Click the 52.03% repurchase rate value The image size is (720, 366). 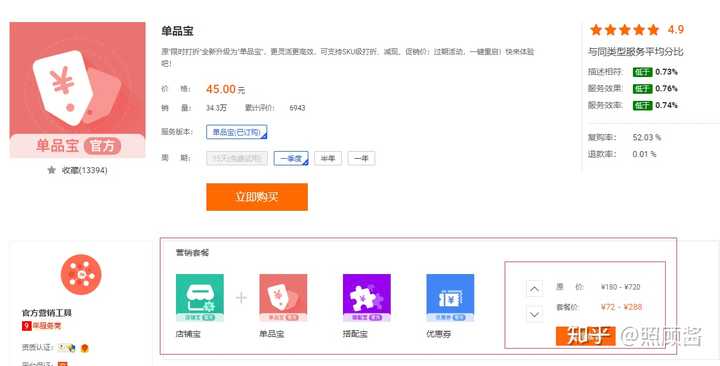tap(647, 137)
